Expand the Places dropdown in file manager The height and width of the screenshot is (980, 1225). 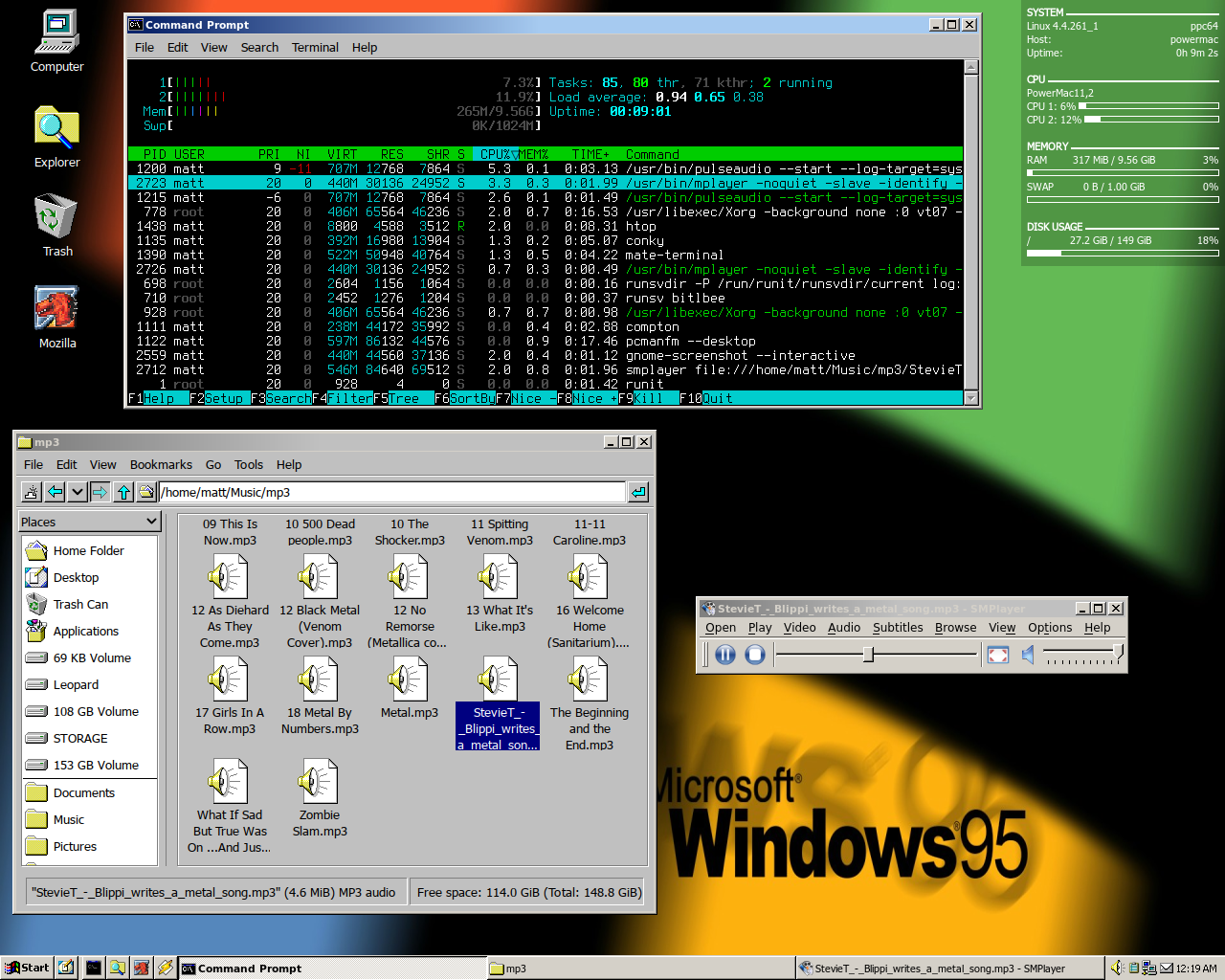point(89,521)
